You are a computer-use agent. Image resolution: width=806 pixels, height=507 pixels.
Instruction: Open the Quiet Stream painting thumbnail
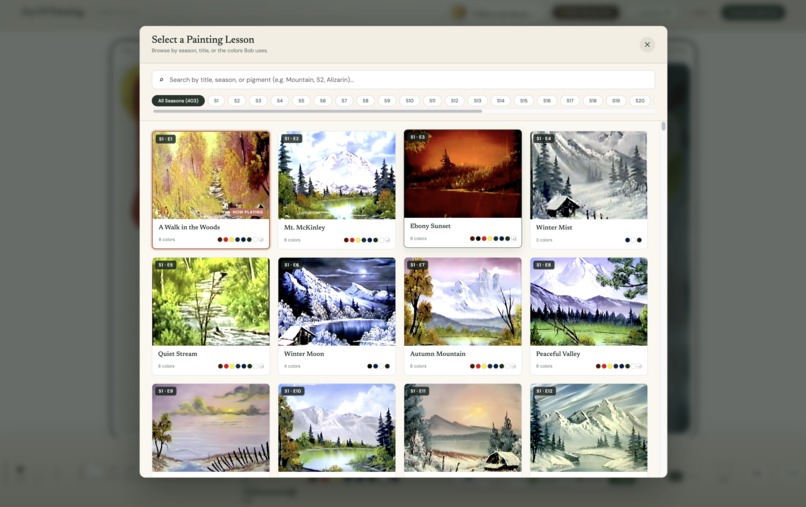click(211, 302)
